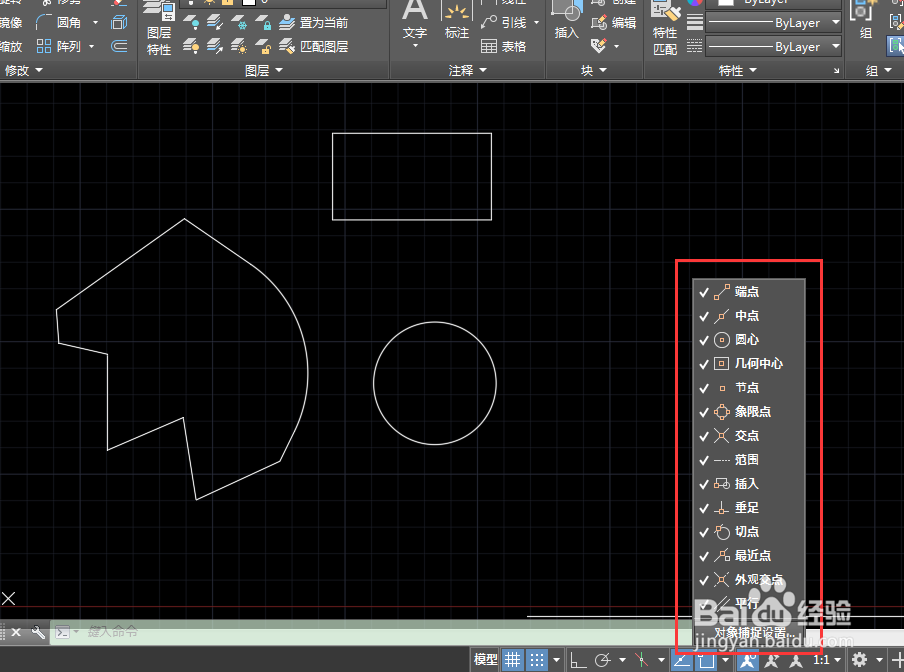The width and height of the screenshot is (904, 672).
Task: Toggle 2D object snap square button
Action: pyautogui.click(x=706, y=659)
